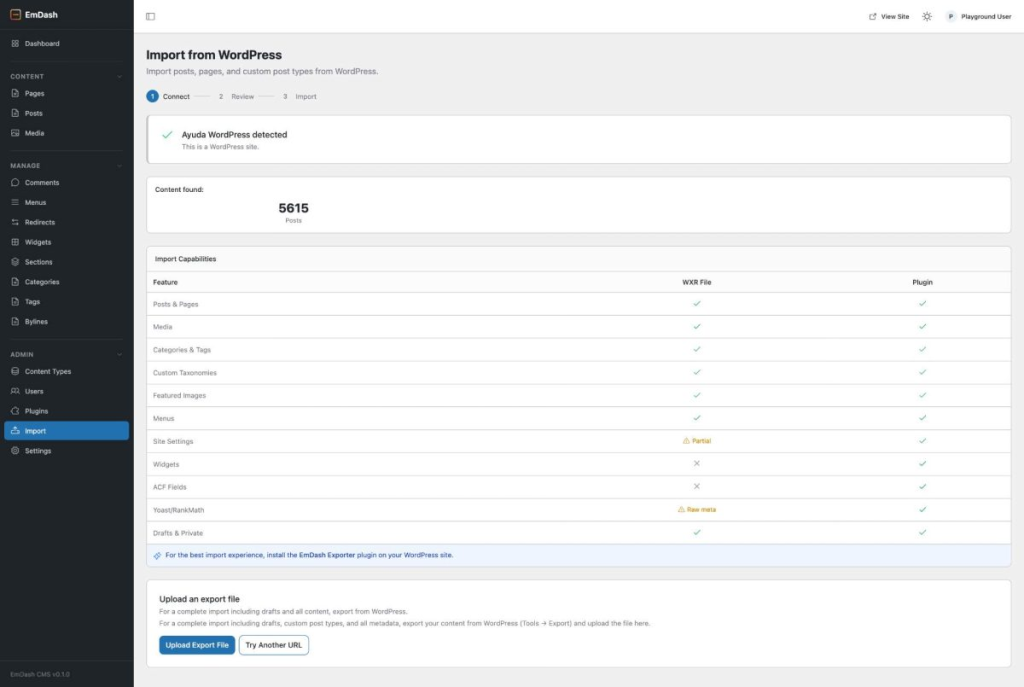Collapse the ADMIN sidebar section

[120, 354]
